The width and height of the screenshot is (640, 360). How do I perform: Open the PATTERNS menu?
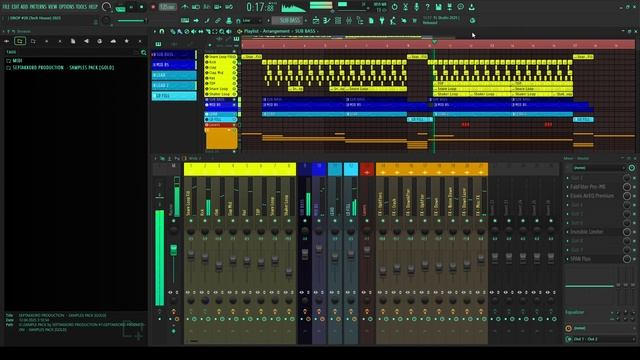click(x=38, y=7)
